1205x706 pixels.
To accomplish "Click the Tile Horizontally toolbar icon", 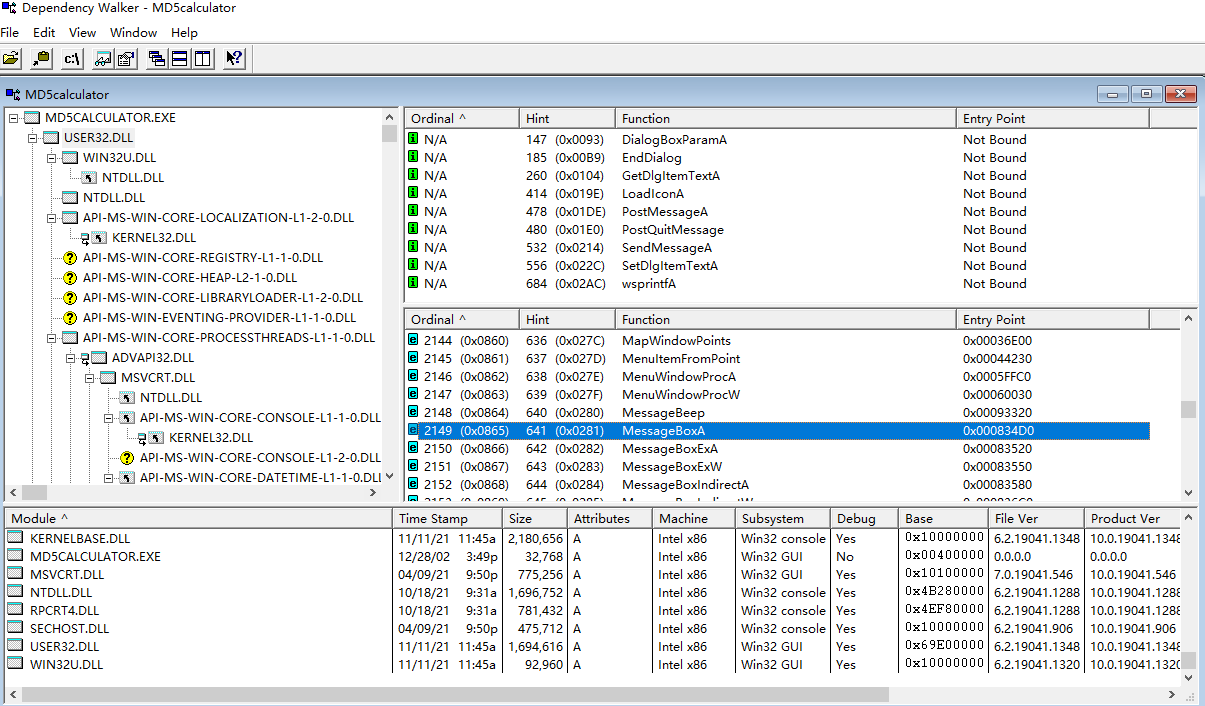I will click(x=180, y=59).
